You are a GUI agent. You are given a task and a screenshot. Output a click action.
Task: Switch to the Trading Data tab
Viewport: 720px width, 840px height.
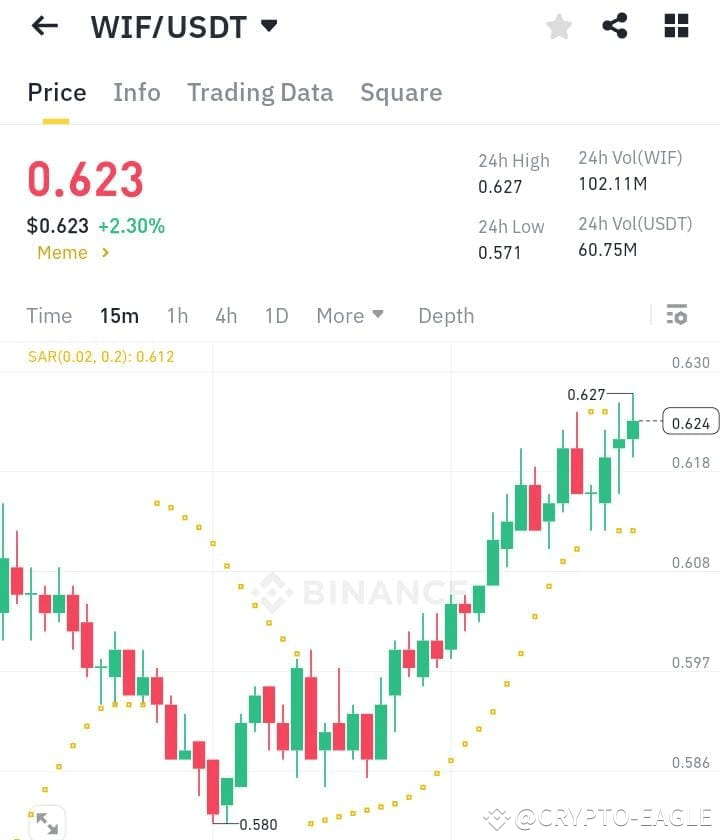pos(260,92)
